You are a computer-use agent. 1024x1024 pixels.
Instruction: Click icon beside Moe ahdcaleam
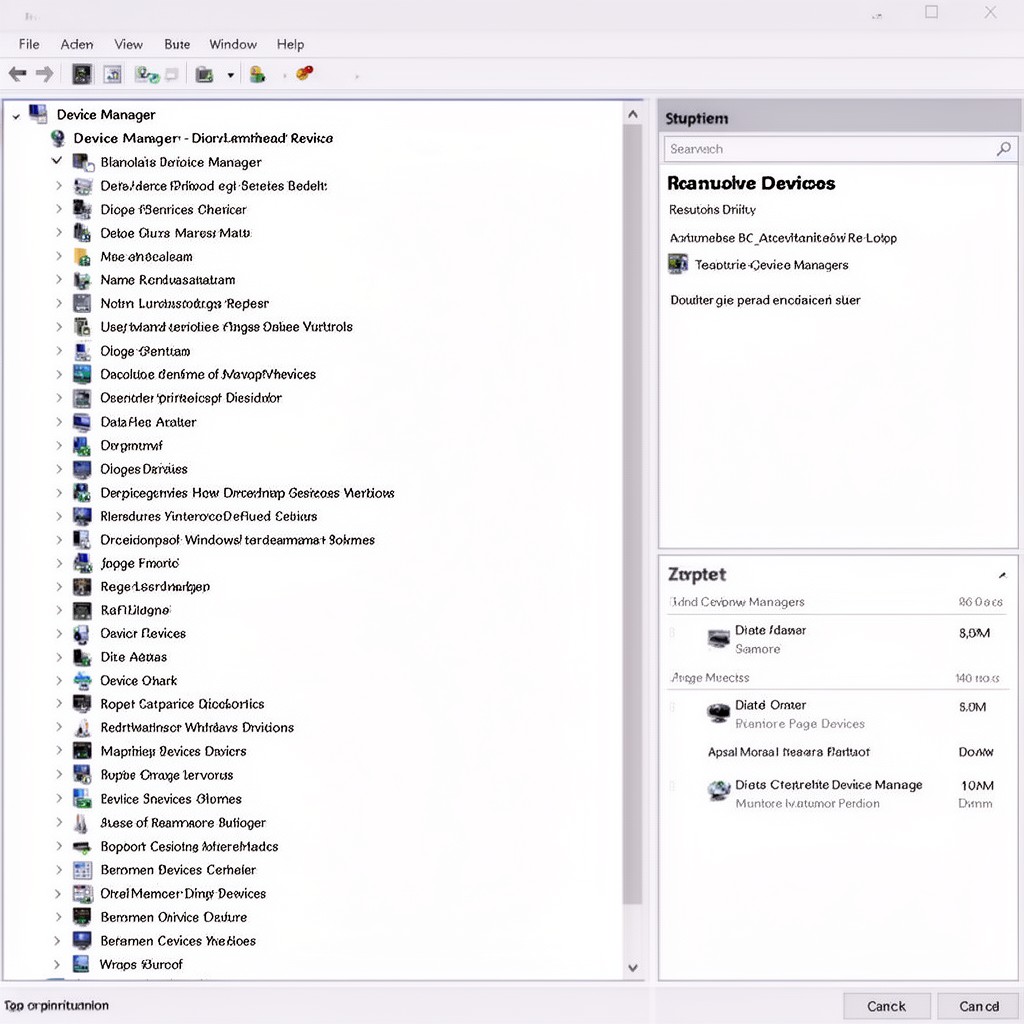click(82, 257)
